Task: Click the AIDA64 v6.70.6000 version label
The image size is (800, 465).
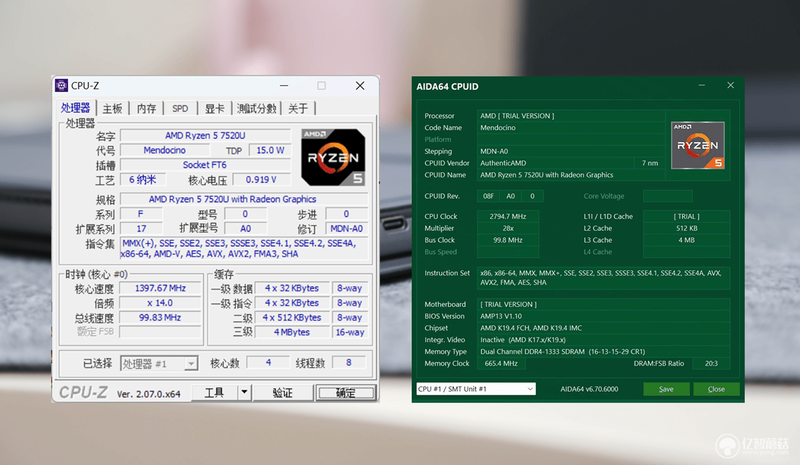Action: coord(589,389)
